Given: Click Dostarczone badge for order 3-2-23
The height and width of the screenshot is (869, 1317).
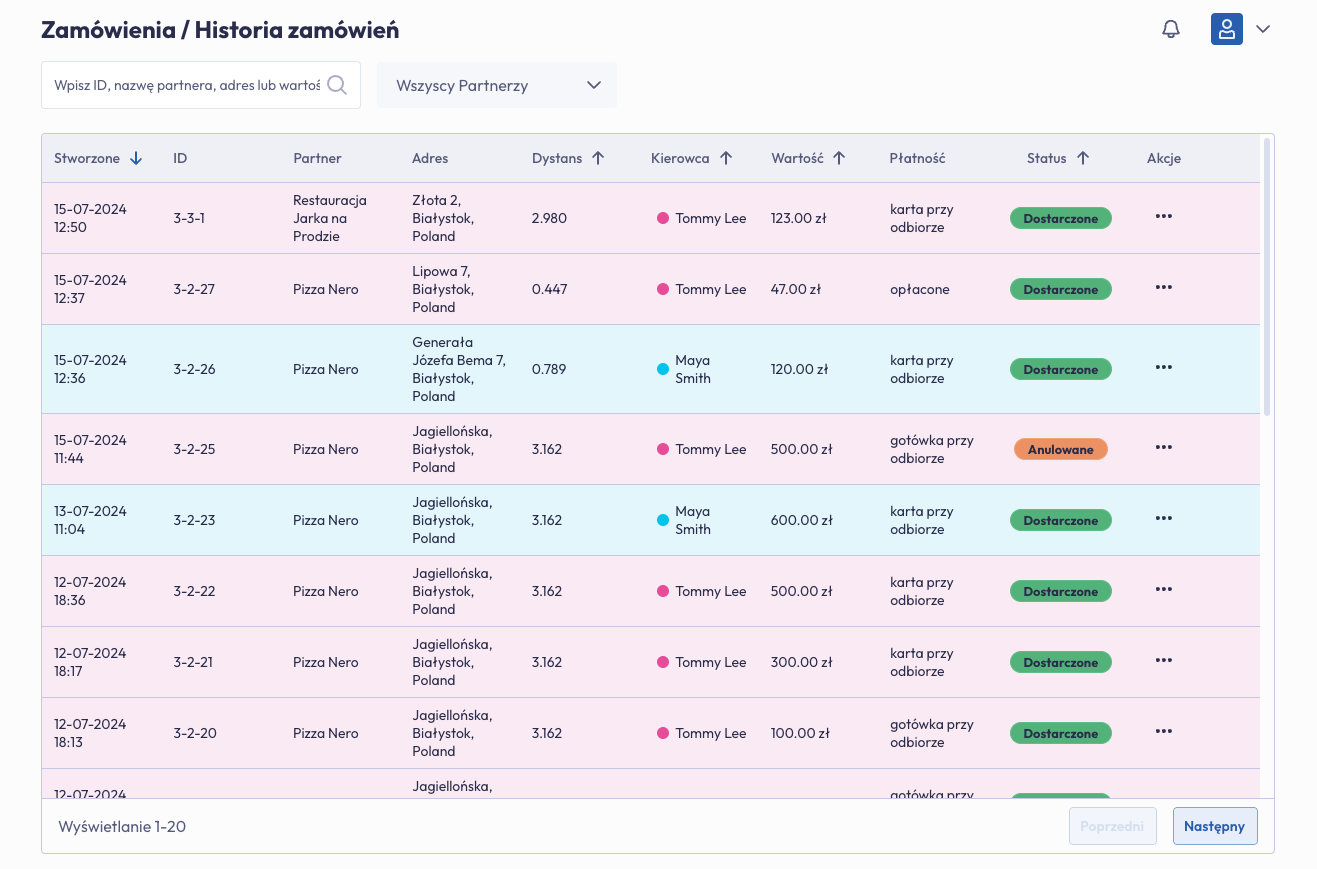Looking at the screenshot, I should (1061, 520).
